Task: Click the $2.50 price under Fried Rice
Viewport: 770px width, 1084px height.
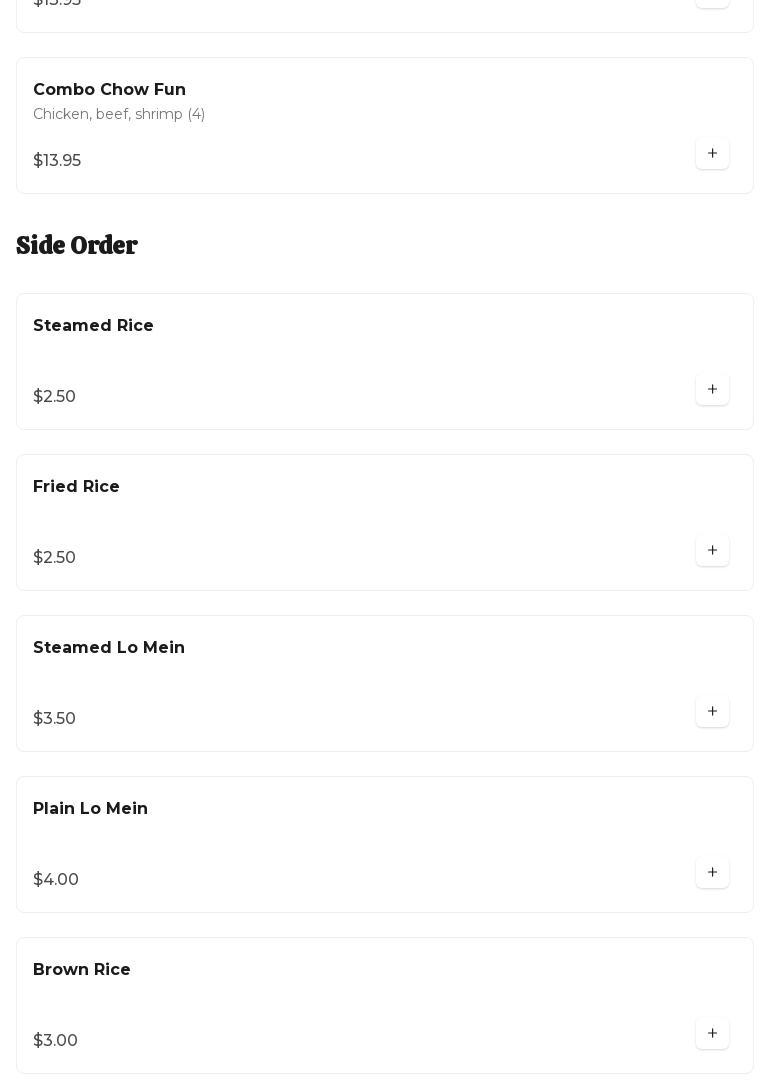Action: click(x=55, y=558)
